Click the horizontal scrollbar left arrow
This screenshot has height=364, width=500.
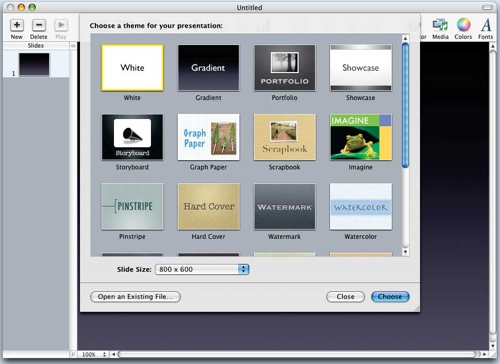pos(113,354)
